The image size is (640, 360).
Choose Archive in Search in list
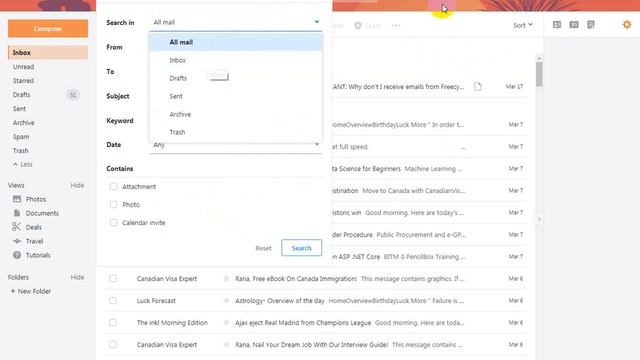[x=236, y=114]
